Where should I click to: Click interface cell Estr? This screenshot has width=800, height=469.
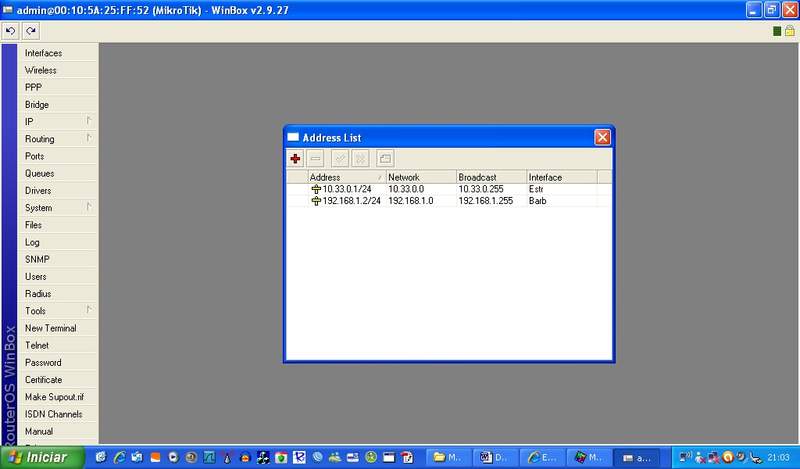pyautogui.click(x=536, y=189)
